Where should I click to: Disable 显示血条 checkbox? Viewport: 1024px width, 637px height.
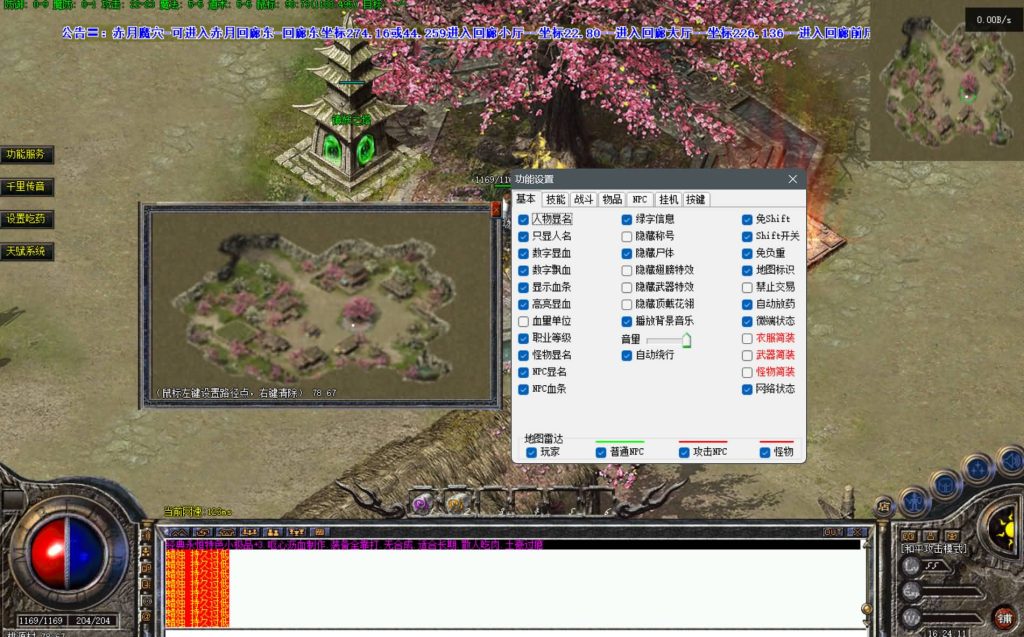(x=523, y=287)
